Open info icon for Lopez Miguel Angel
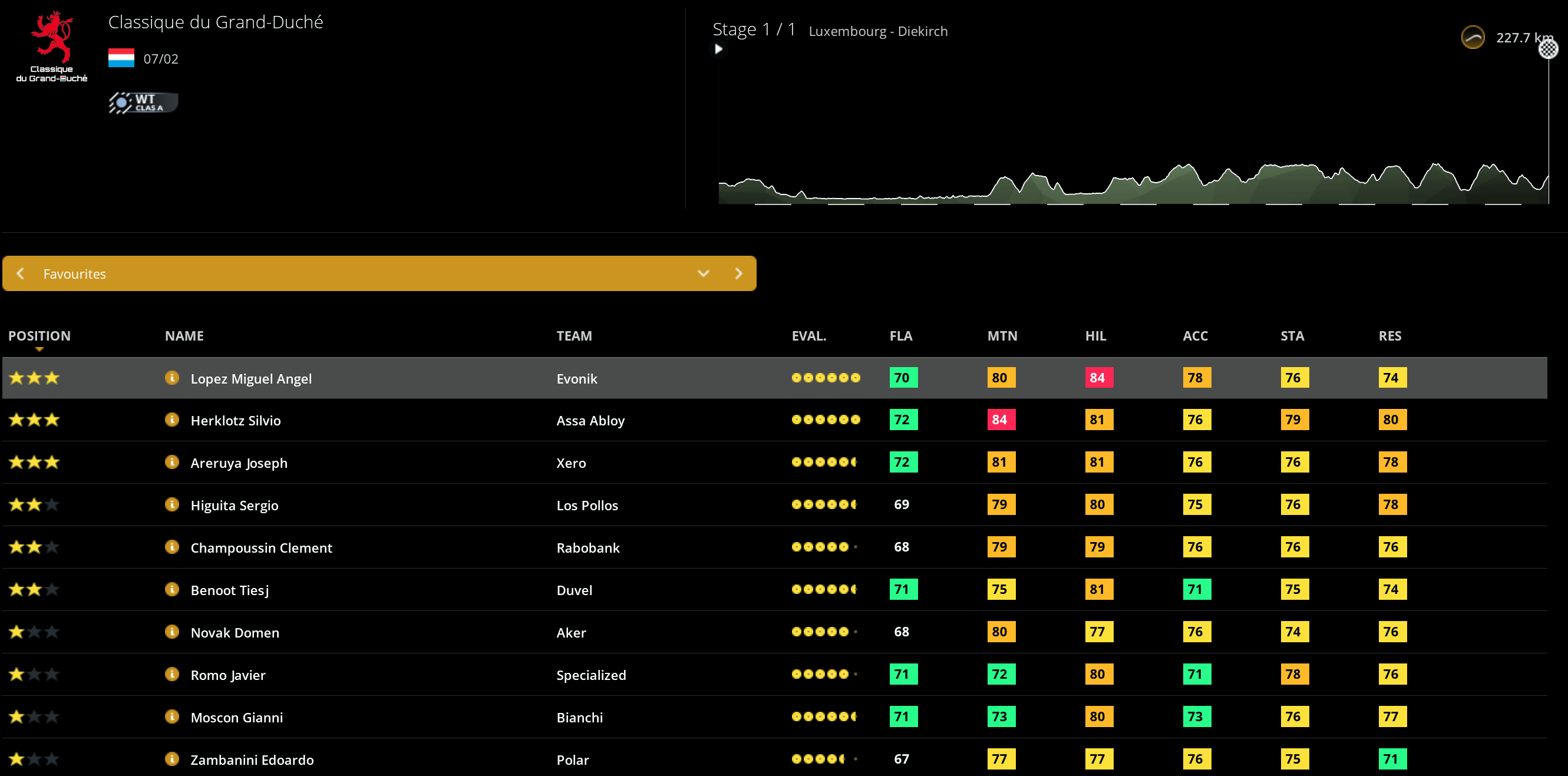Screen dimensions: 1568x776 pos(171,378)
